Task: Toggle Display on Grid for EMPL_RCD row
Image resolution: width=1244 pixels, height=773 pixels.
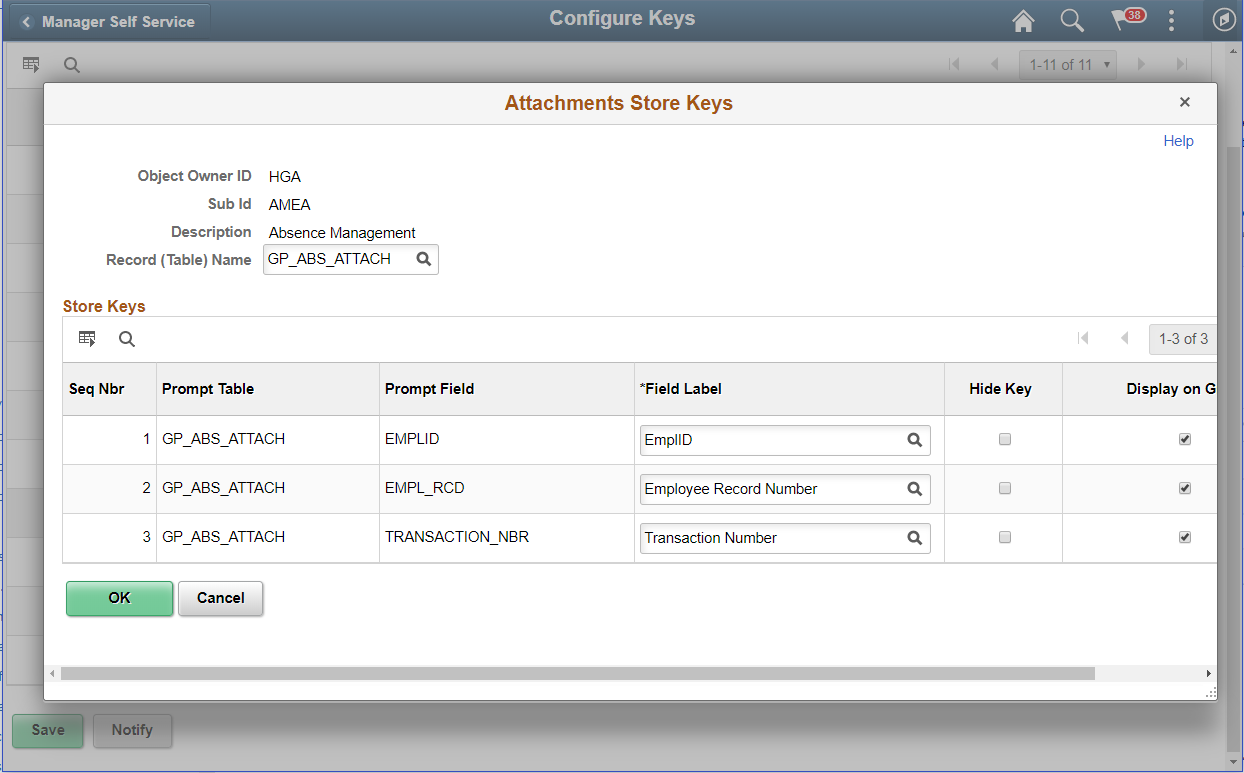Action: pyautogui.click(x=1185, y=488)
